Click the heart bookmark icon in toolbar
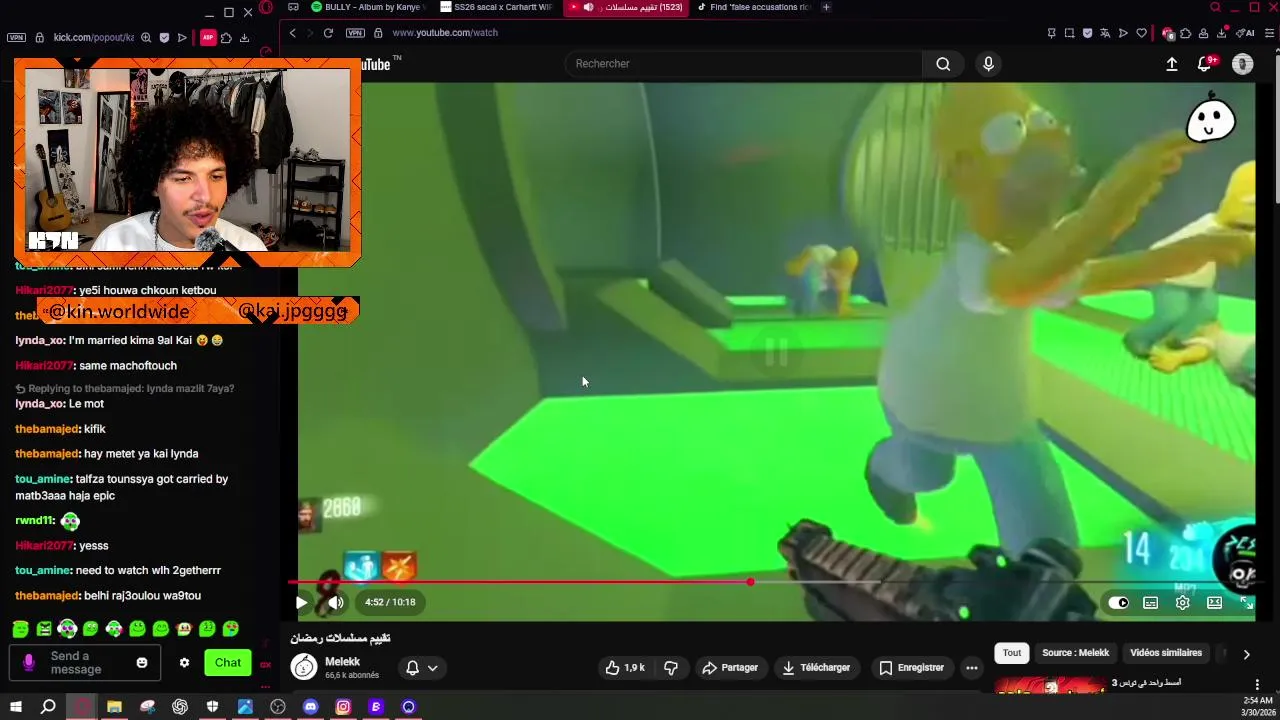Viewport: 1280px width, 720px height. (x=1141, y=33)
